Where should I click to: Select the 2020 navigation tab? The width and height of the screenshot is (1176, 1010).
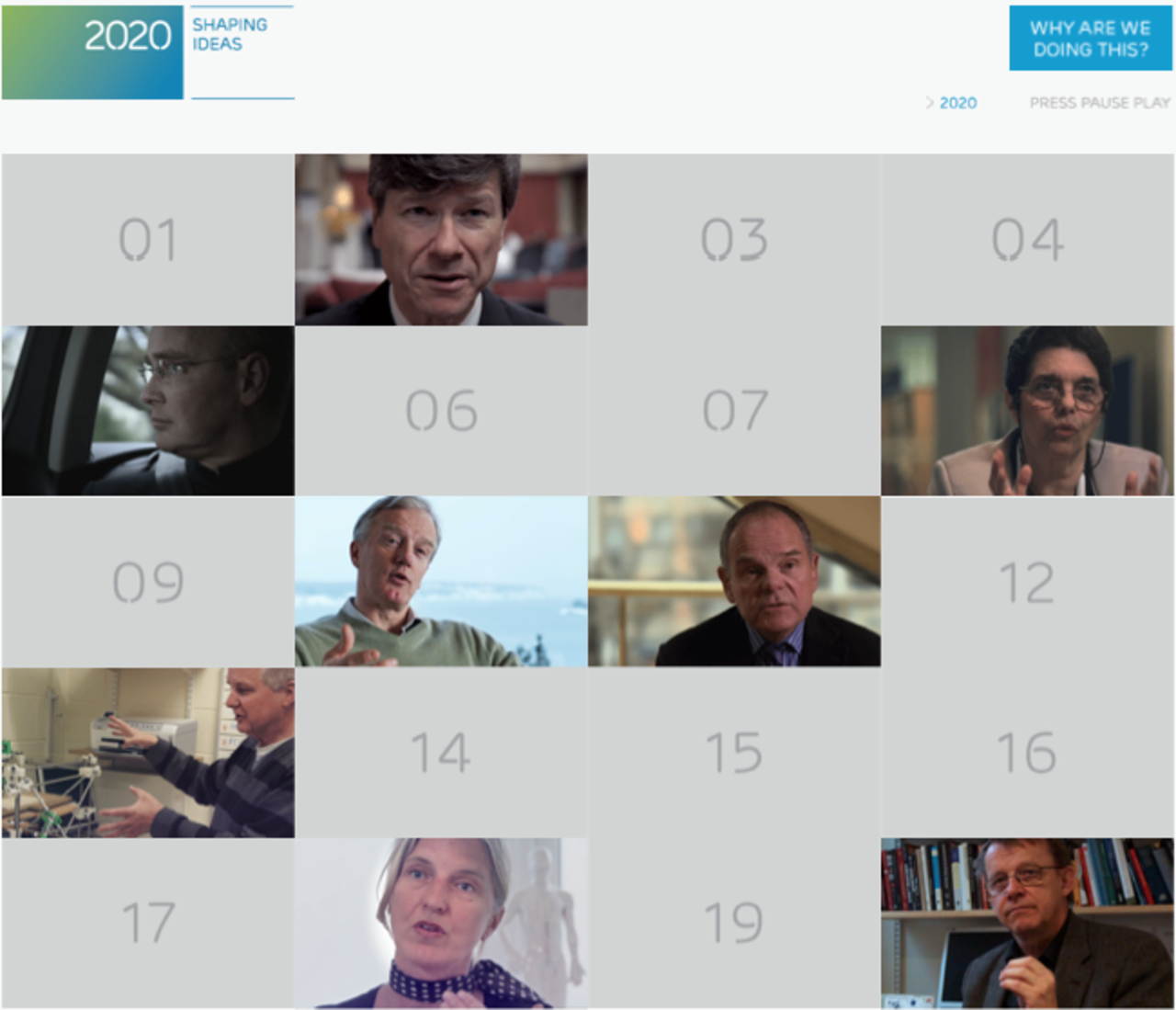click(957, 103)
